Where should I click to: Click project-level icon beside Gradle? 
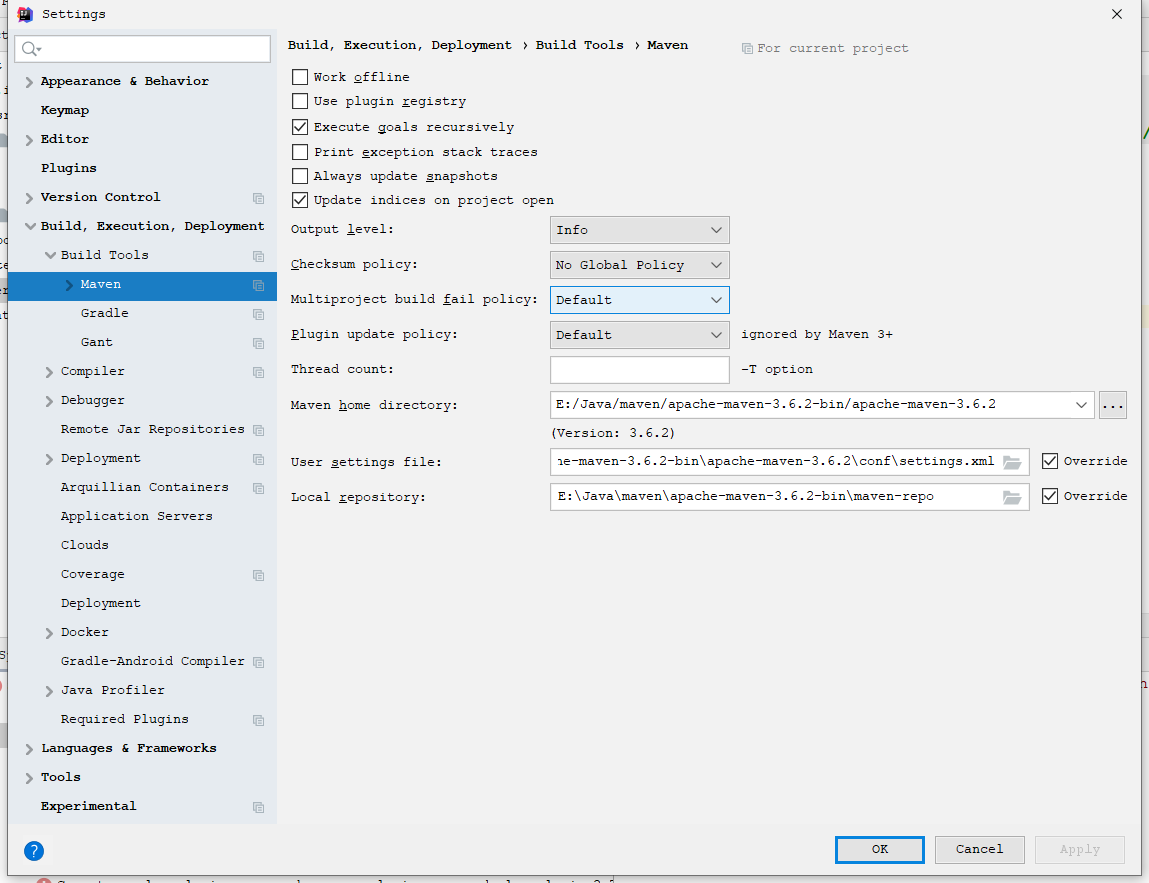point(259,314)
